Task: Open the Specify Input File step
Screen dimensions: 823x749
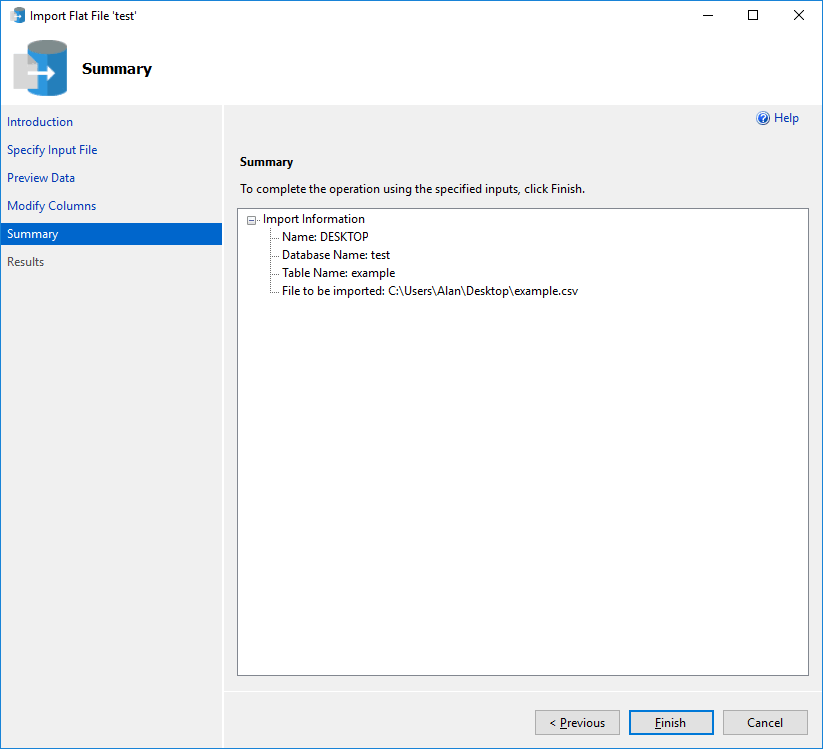Action: click(52, 149)
